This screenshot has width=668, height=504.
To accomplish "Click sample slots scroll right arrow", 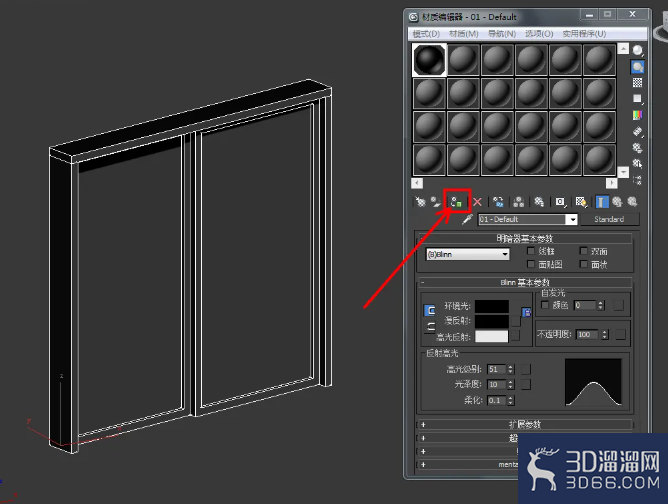I will coord(612,183).
